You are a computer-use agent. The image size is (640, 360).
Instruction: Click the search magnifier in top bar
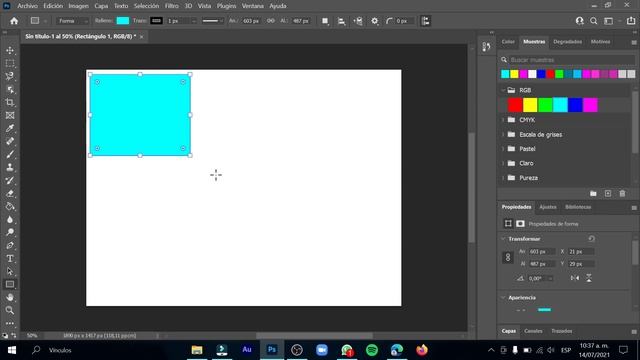pyautogui.click(x=593, y=21)
